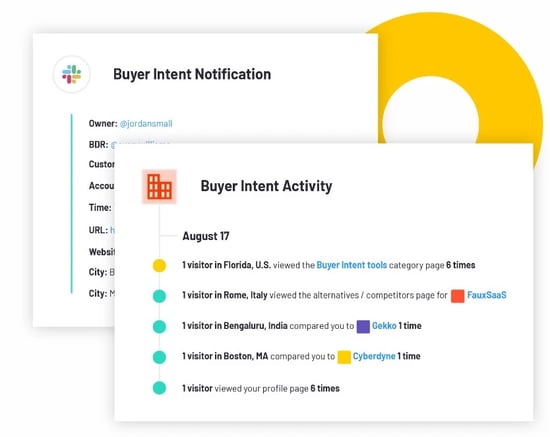Click the Slack logo icon
Image resolution: width=550 pixels, height=437 pixels.
(x=72, y=74)
